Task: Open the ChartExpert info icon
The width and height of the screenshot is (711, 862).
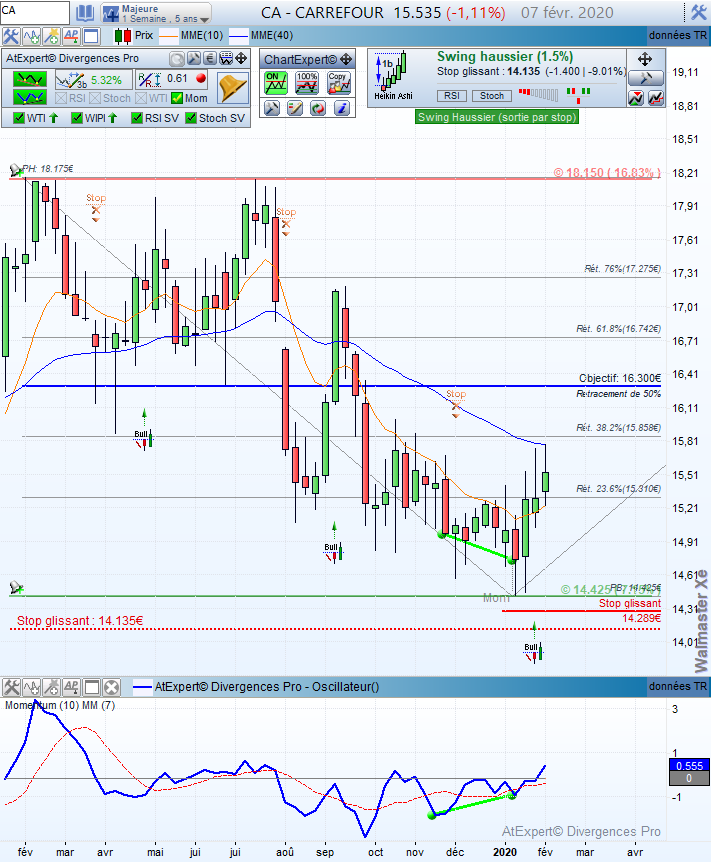Action: [341, 108]
